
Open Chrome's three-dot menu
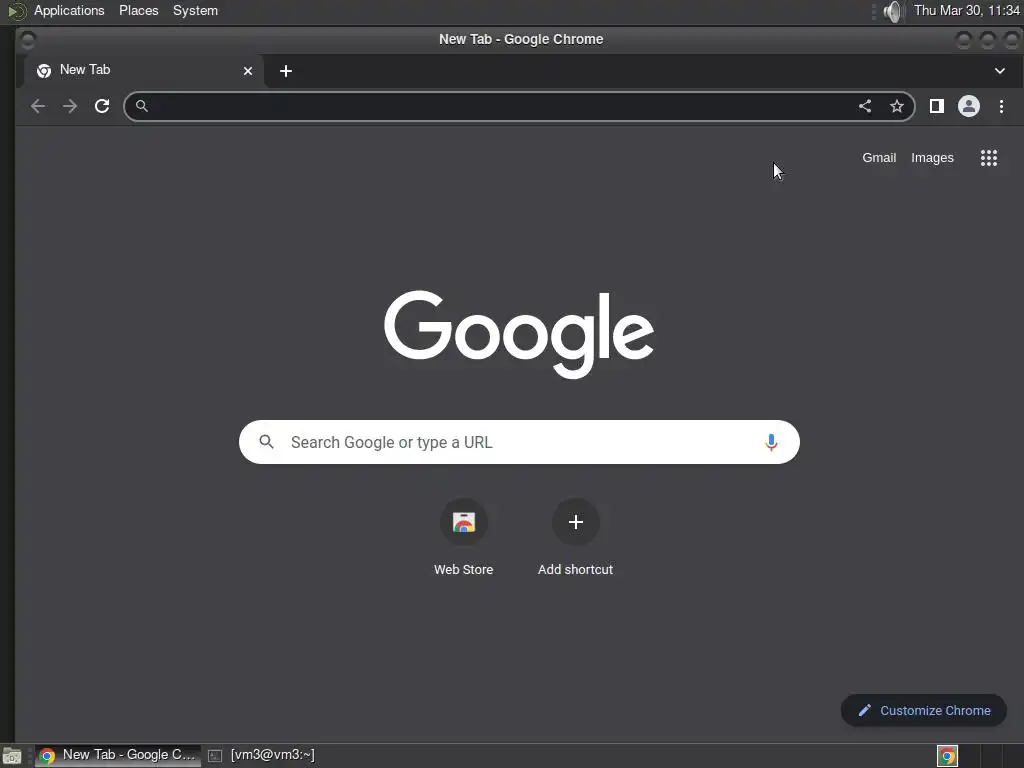pyautogui.click(x=1001, y=106)
